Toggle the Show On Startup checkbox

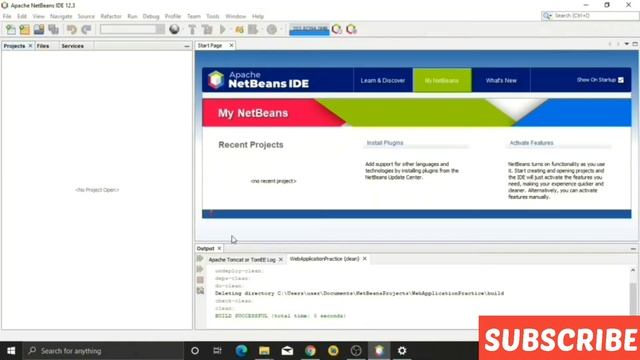(x=621, y=80)
